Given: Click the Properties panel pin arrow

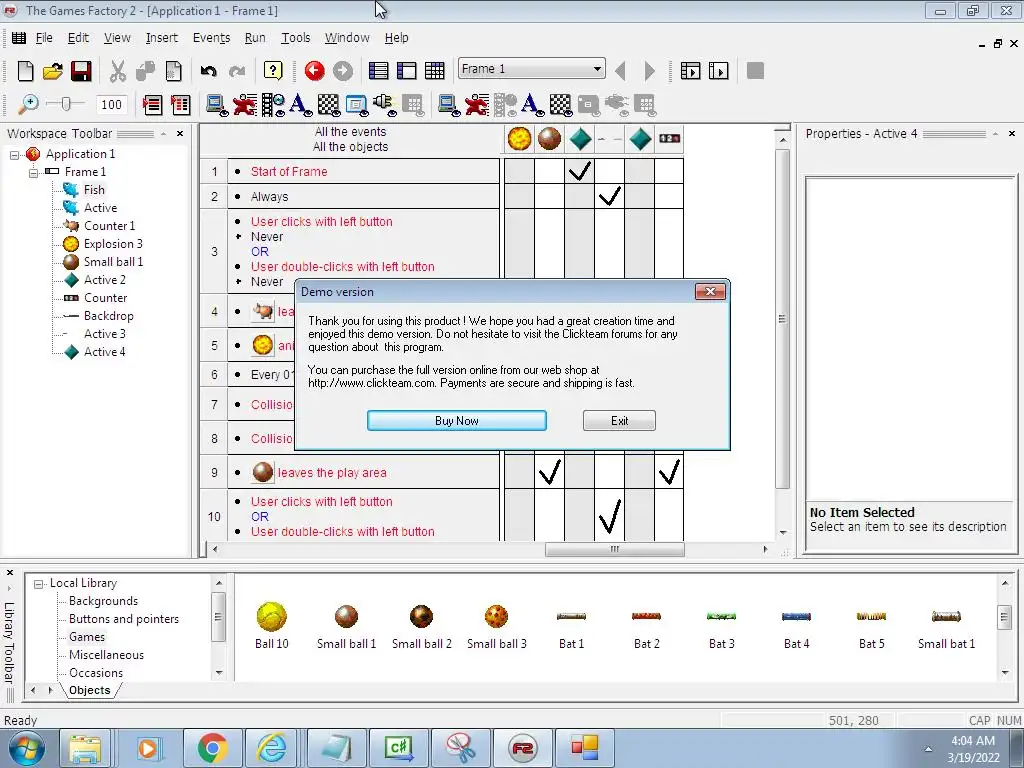Looking at the screenshot, I should click(x=995, y=134).
